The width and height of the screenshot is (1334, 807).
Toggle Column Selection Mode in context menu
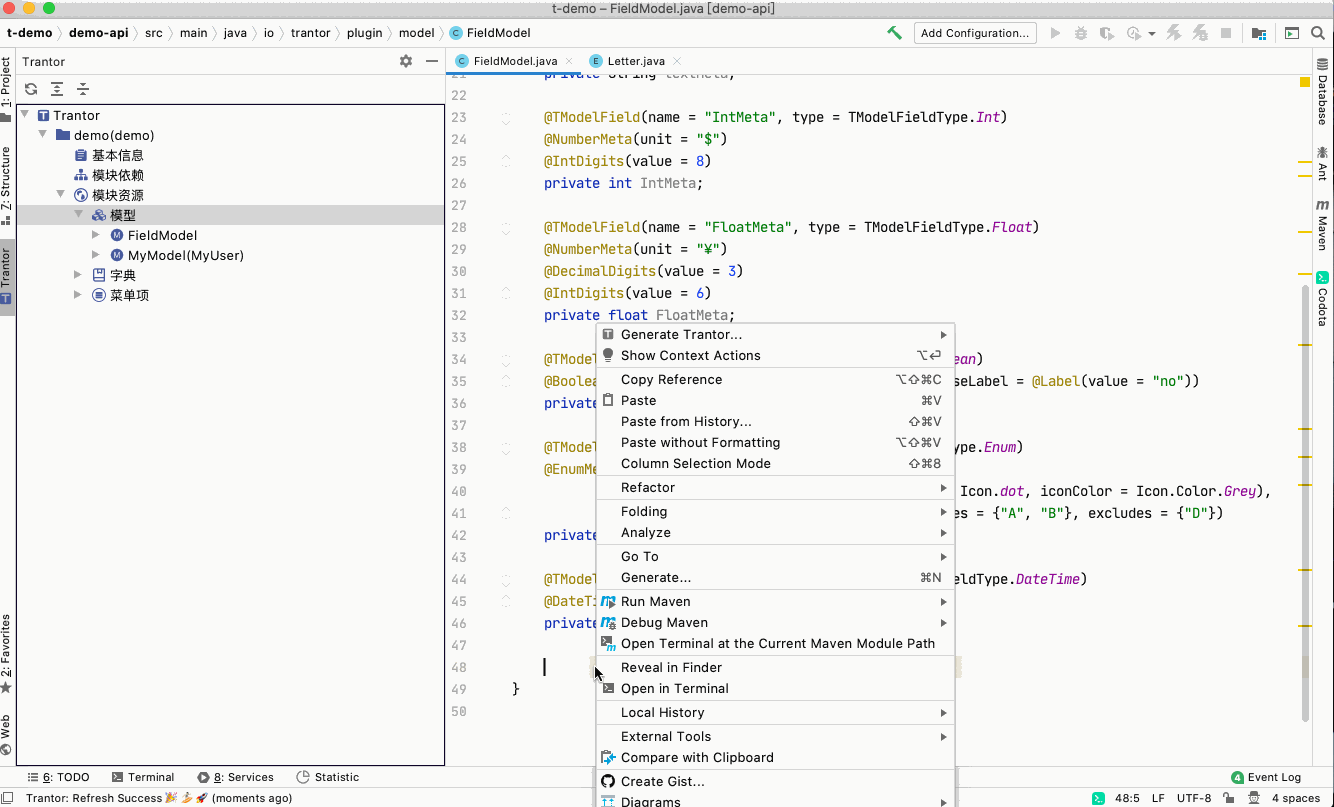775,464
